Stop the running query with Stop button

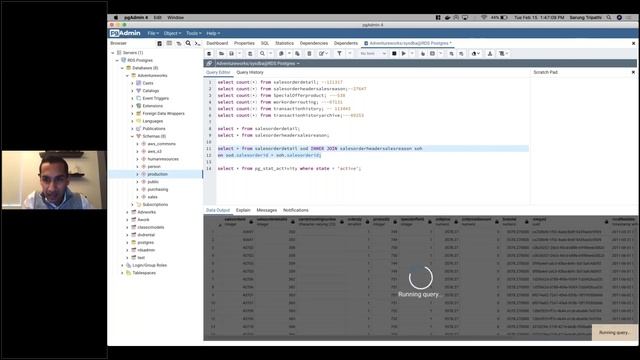(x=394, y=53)
